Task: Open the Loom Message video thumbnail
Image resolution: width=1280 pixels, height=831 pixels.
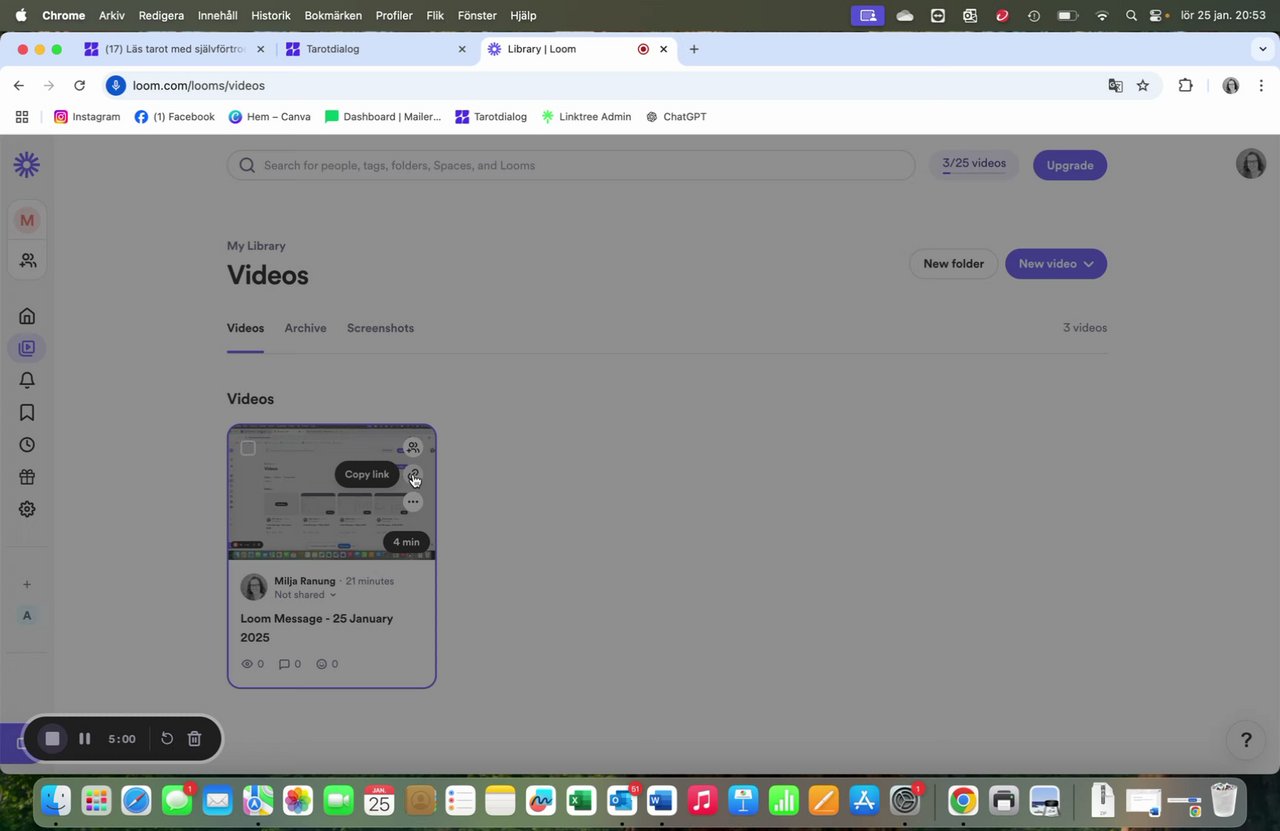Action: (332, 493)
